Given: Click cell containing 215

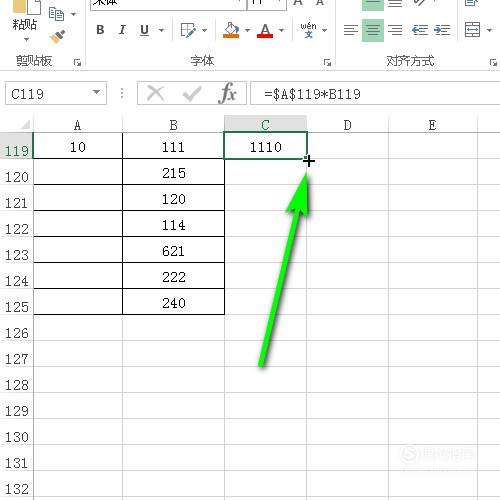Looking at the screenshot, I should tap(173, 172).
